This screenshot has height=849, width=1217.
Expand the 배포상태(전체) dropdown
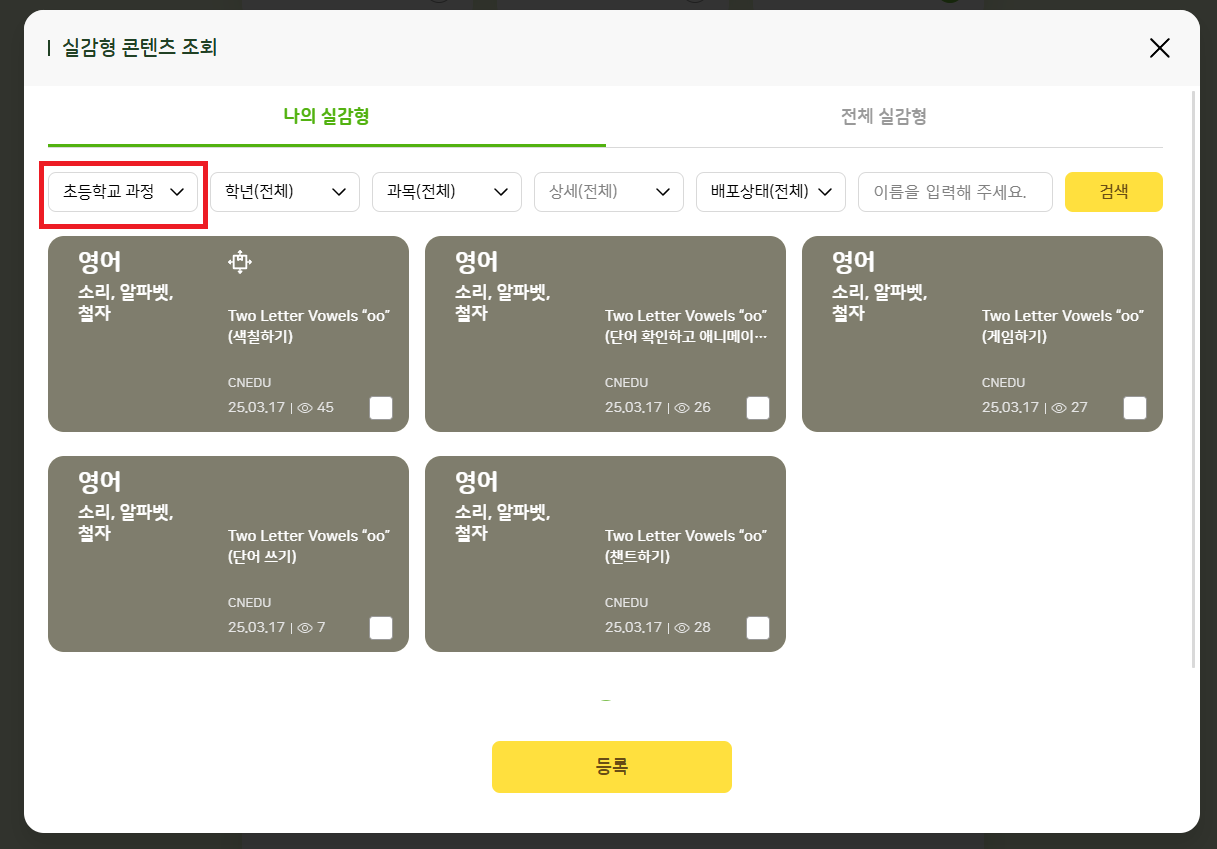771,192
